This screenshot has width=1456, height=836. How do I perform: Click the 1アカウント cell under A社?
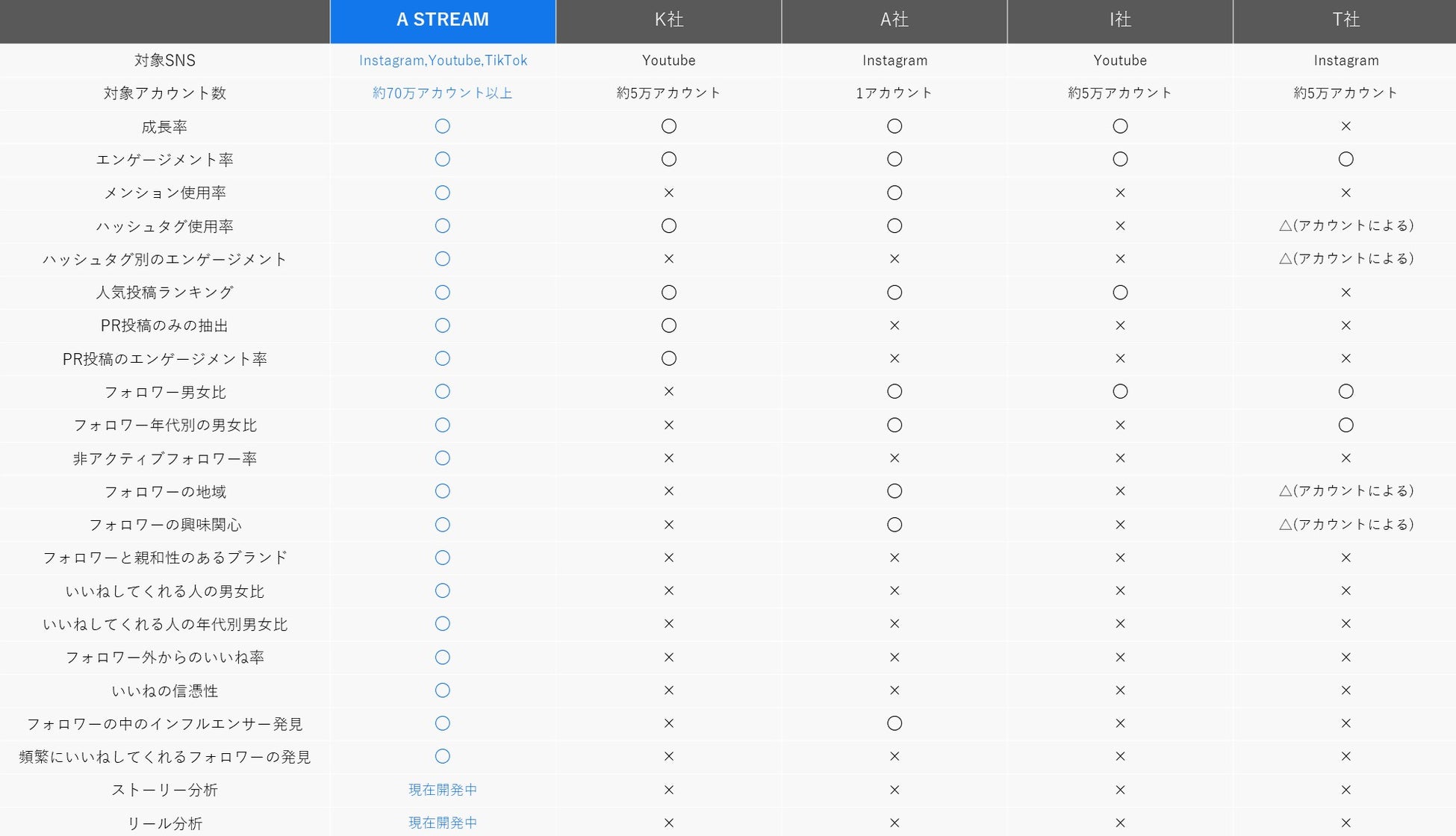pos(894,93)
